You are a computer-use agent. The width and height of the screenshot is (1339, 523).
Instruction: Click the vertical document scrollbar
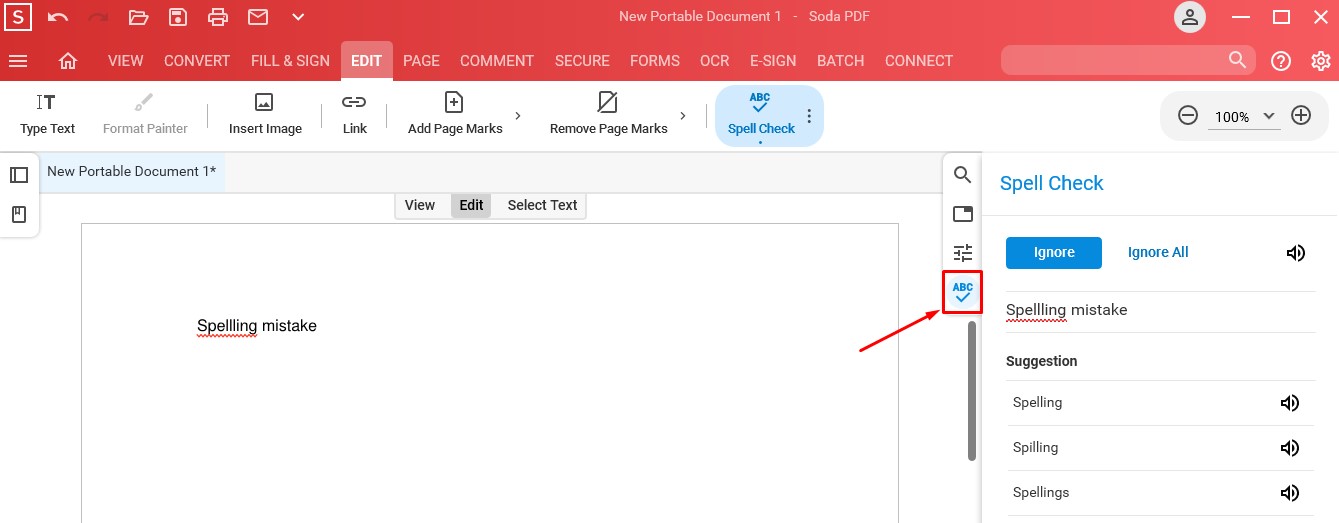tap(972, 390)
